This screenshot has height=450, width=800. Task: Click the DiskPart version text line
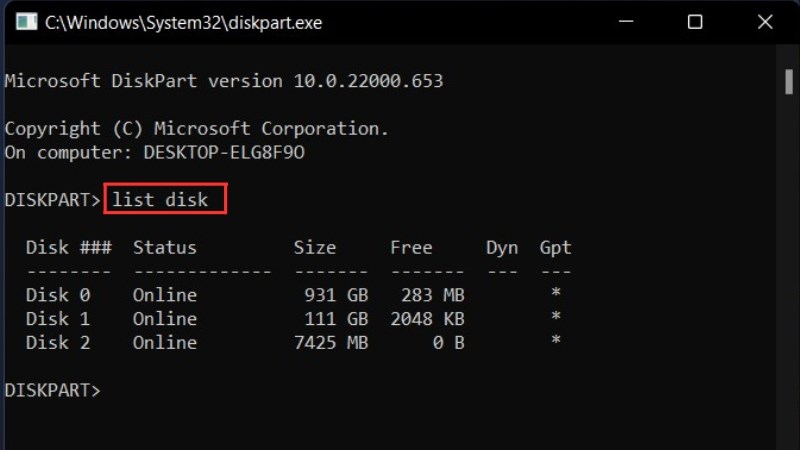(x=224, y=80)
